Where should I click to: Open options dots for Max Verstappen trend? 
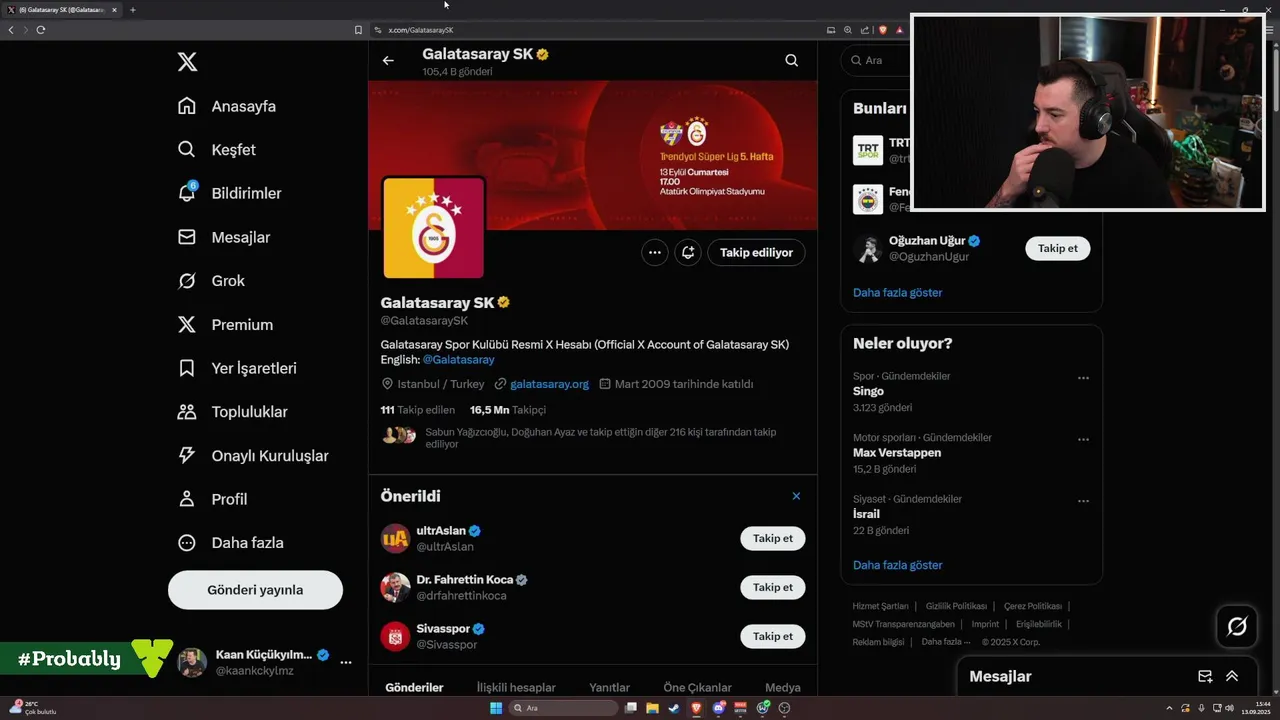[x=1083, y=439]
